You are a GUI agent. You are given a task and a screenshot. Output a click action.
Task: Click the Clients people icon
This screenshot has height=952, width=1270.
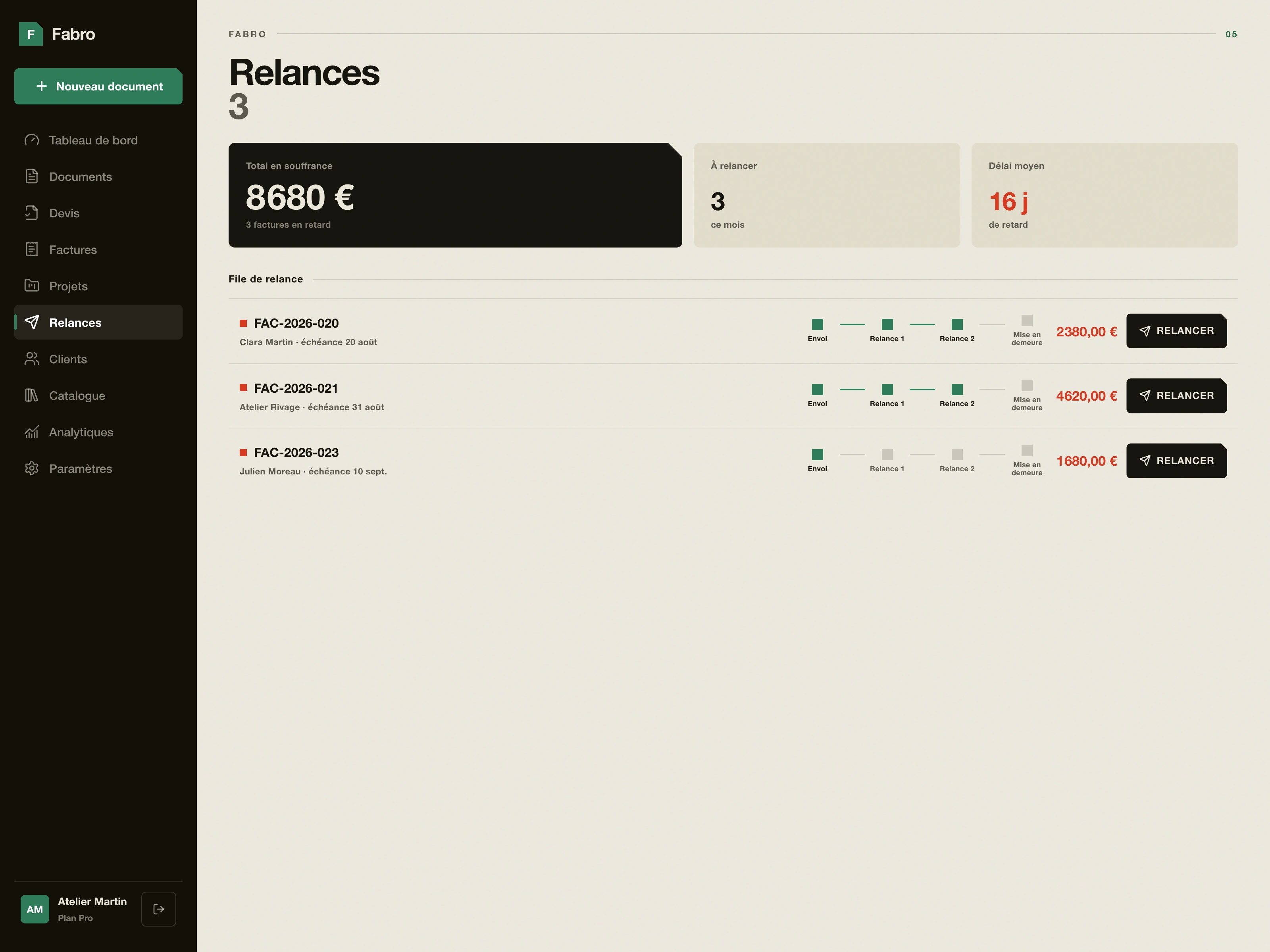(32, 359)
